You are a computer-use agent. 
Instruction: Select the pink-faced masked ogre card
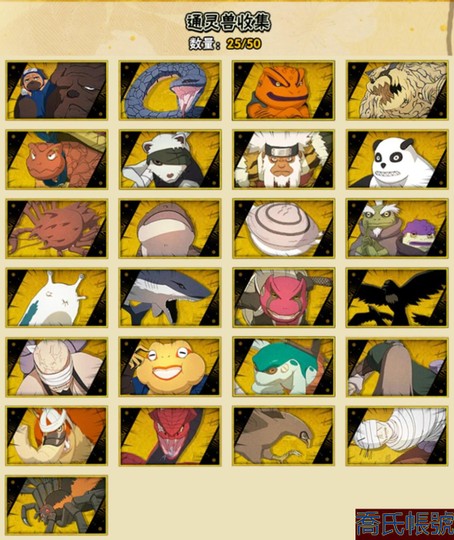point(283,298)
